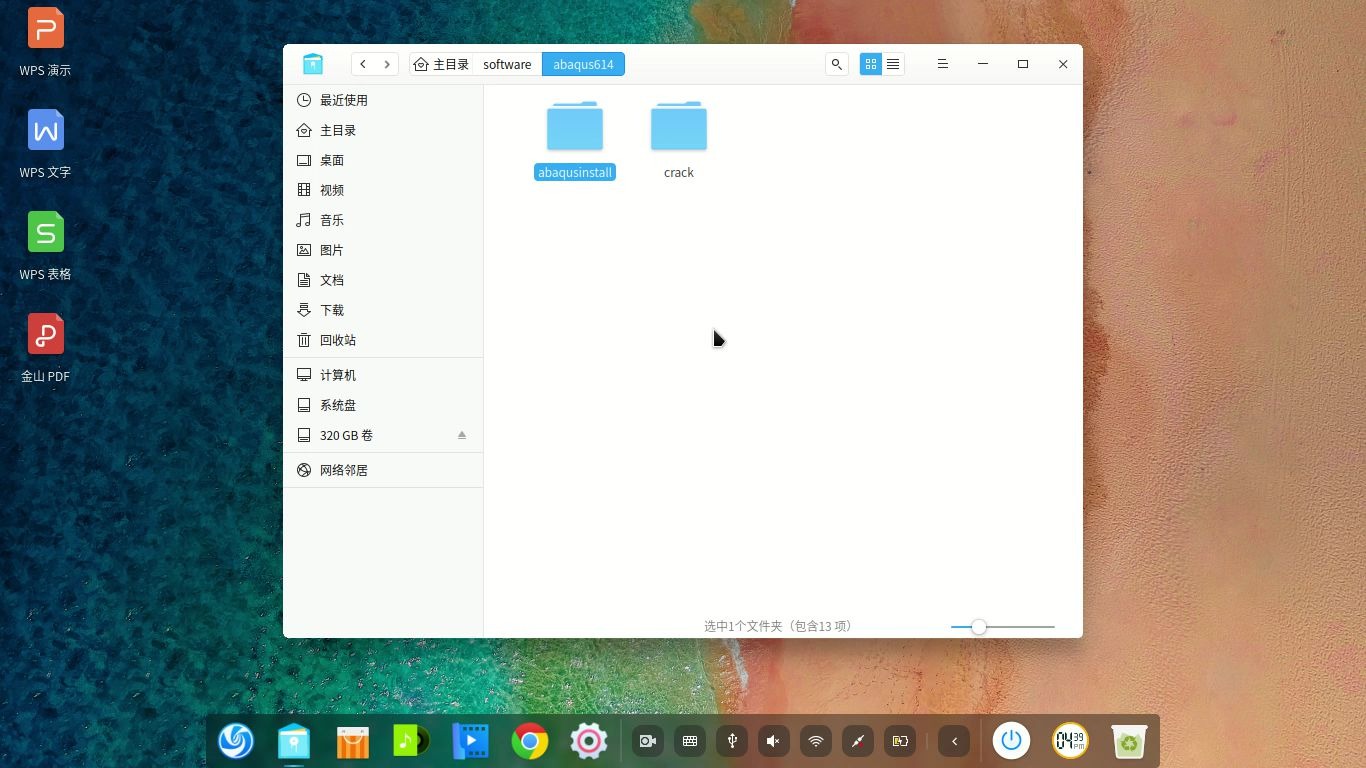Open 视频 in the sidebar

click(383, 190)
